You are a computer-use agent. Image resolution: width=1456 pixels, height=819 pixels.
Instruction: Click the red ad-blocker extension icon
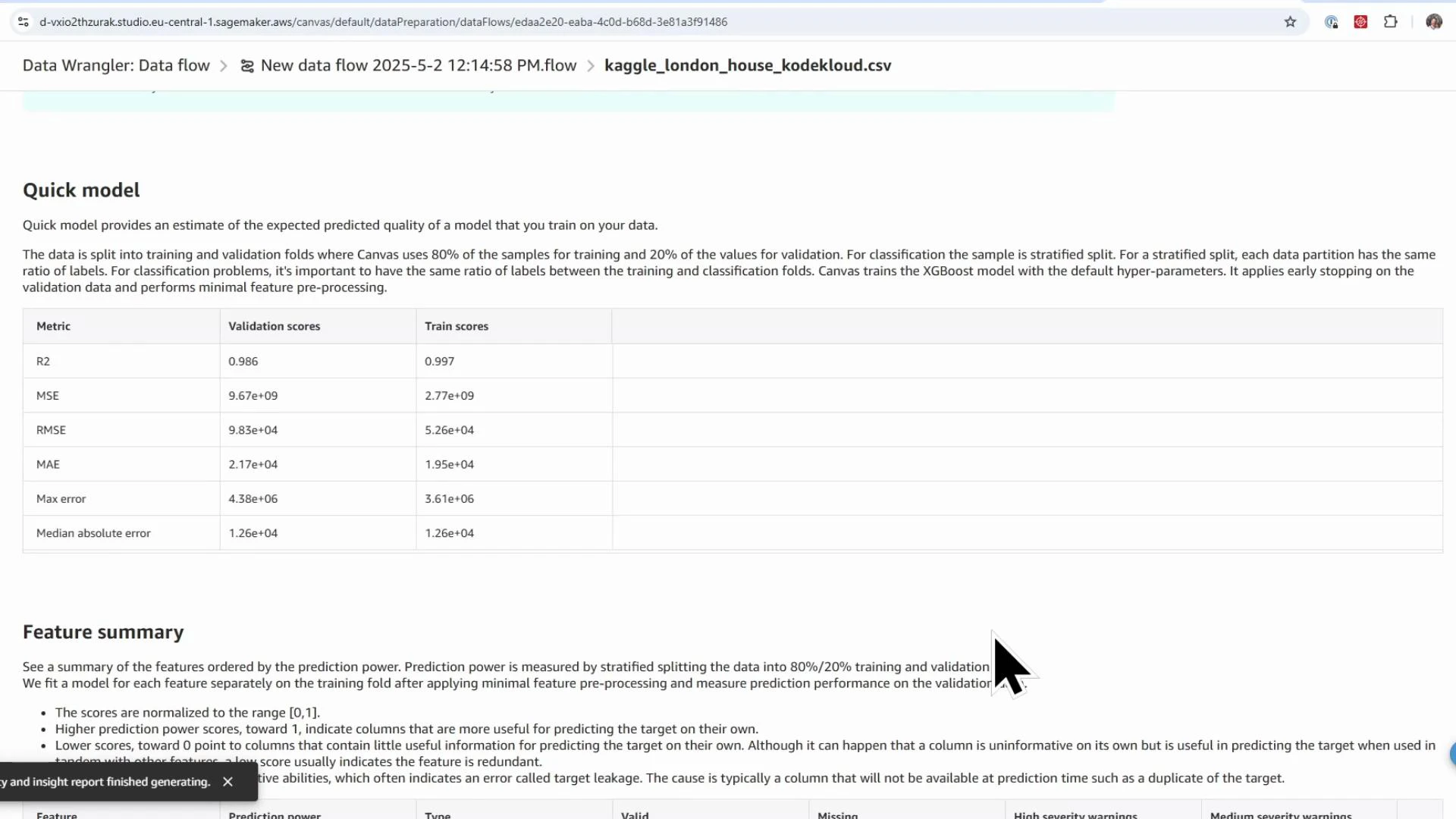tap(1360, 22)
